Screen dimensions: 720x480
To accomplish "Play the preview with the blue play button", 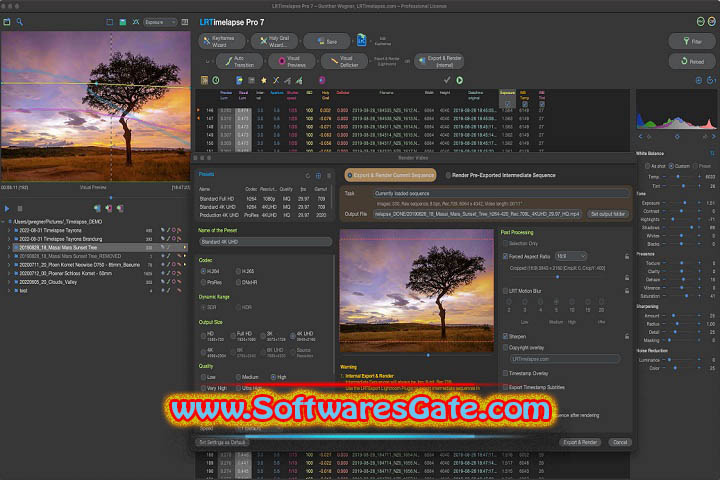I will click(7, 209).
